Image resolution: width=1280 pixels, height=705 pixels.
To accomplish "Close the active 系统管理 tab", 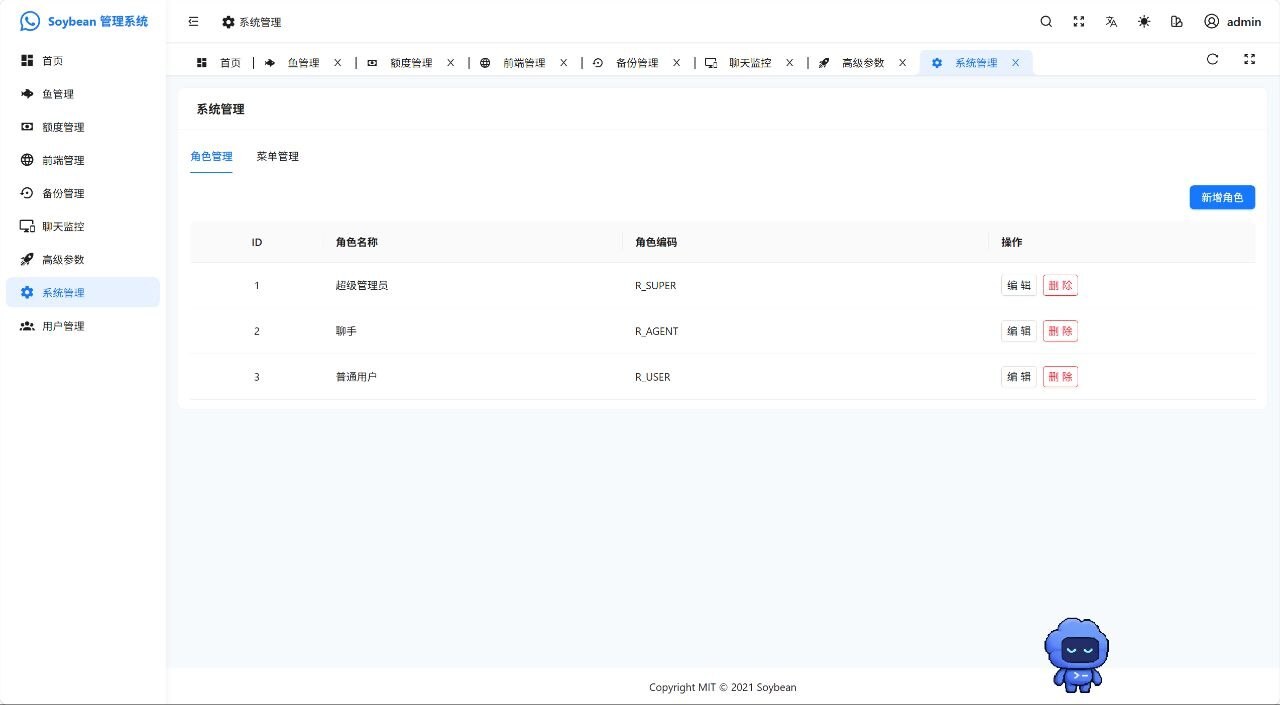I will point(1015,62).
